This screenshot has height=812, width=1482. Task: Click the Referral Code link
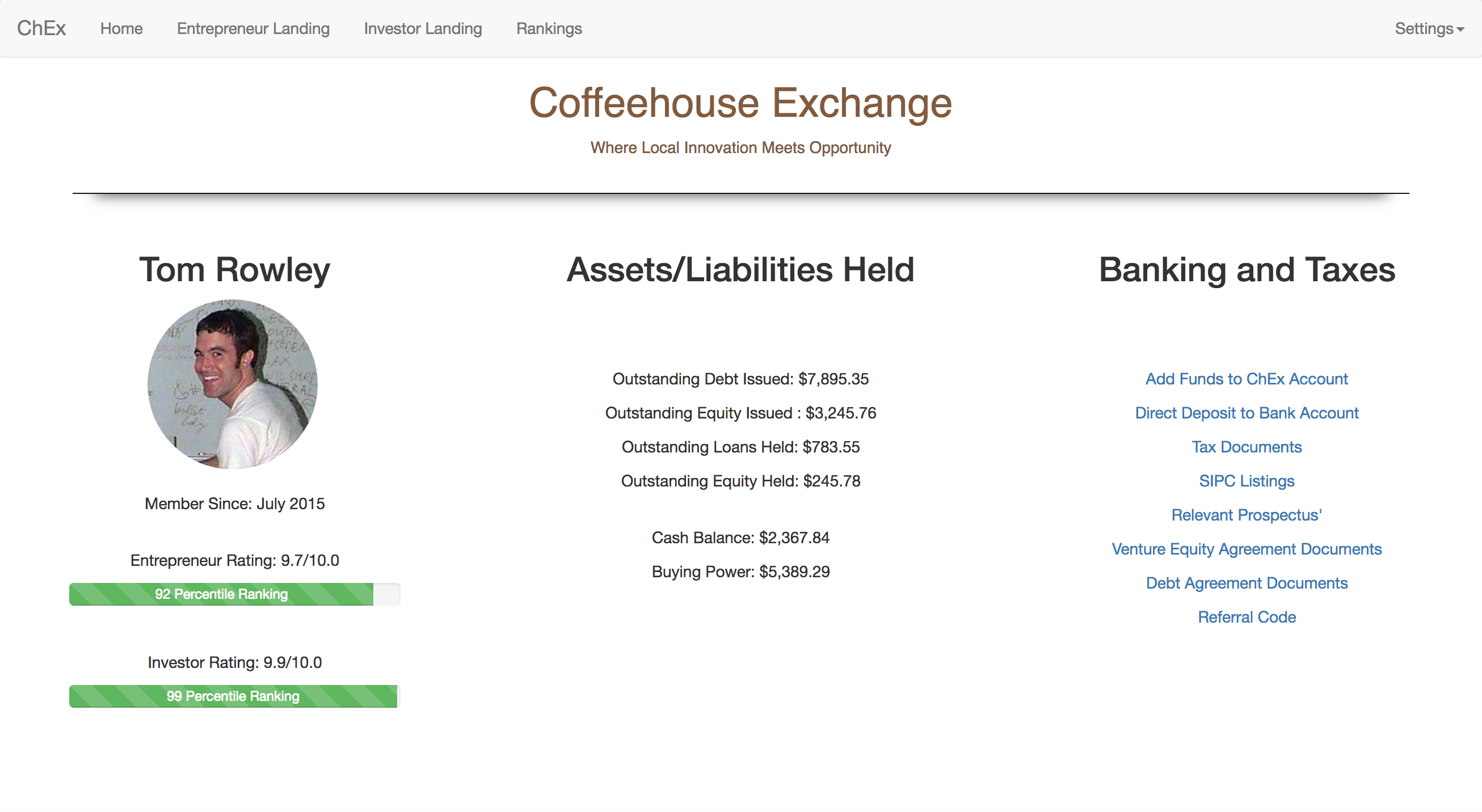point(1246,617)
